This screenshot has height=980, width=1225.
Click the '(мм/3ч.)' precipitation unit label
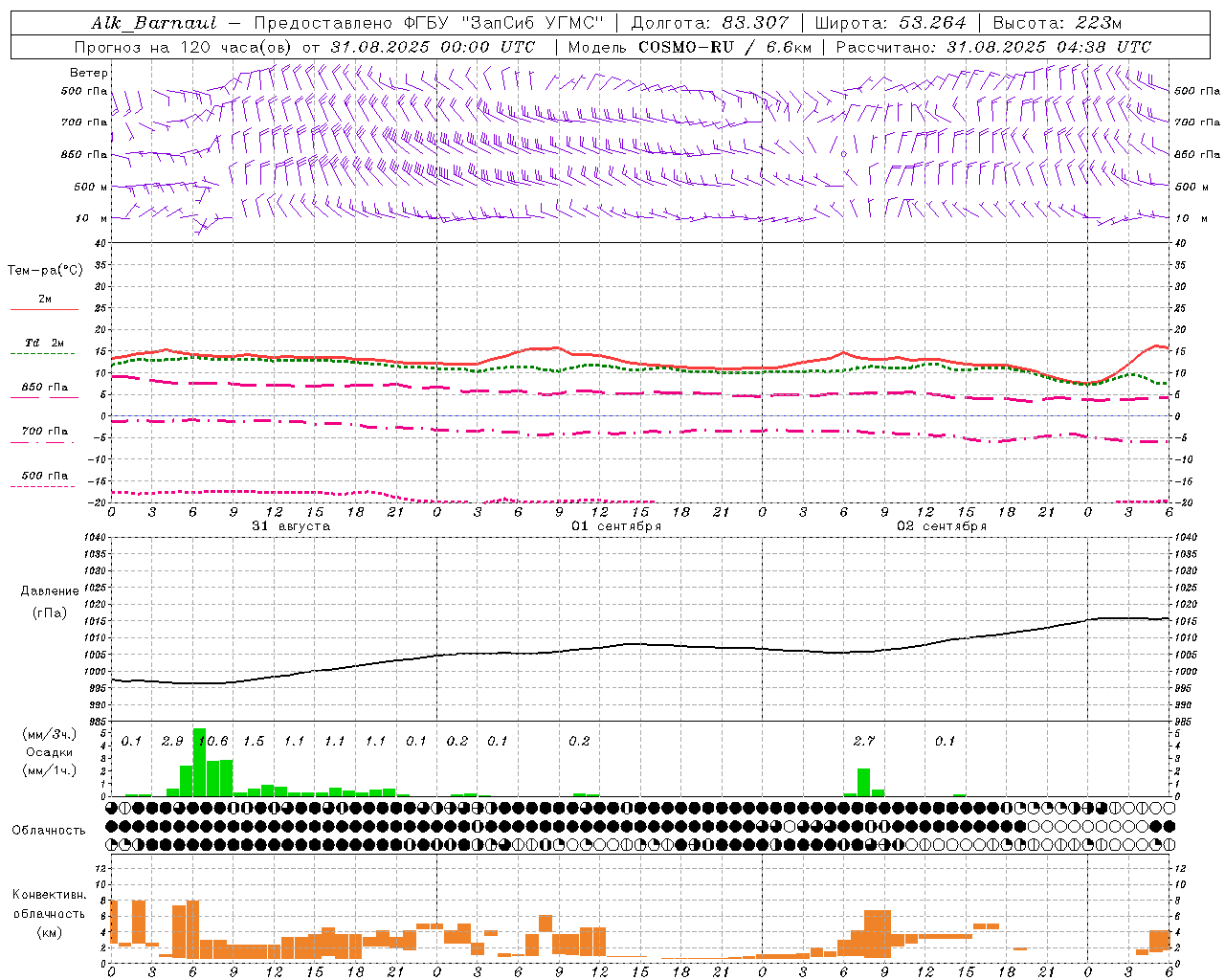tap(50, 734)
